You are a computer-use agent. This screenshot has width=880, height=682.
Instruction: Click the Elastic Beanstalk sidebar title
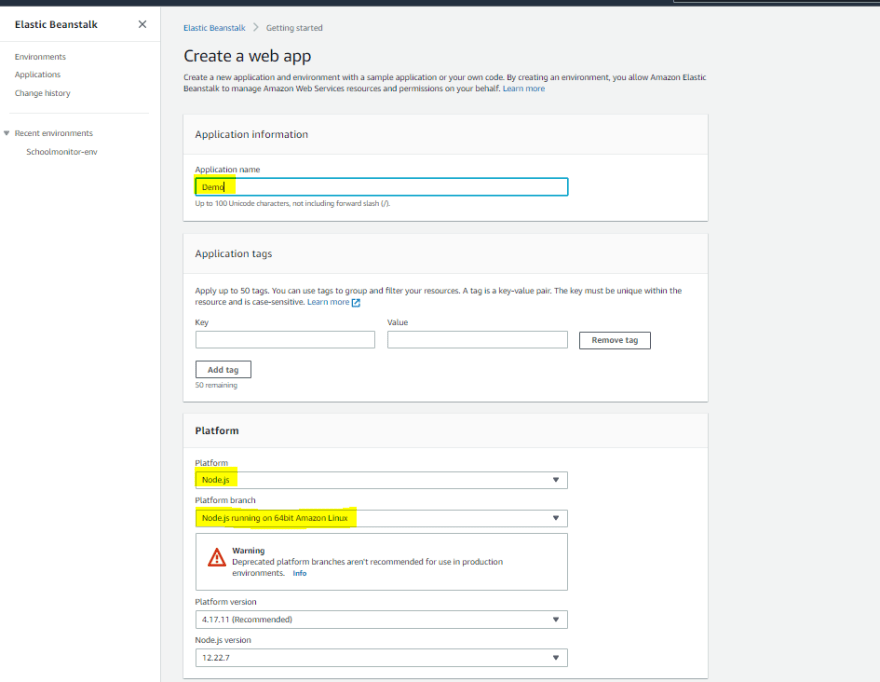[x=56, y=24]
